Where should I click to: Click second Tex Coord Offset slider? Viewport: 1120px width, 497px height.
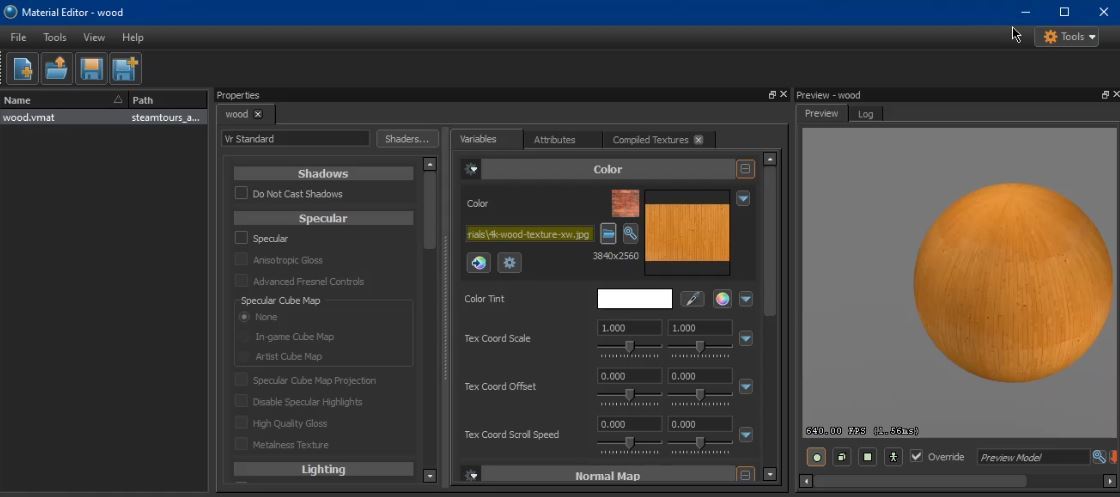[x=699, y=394]
